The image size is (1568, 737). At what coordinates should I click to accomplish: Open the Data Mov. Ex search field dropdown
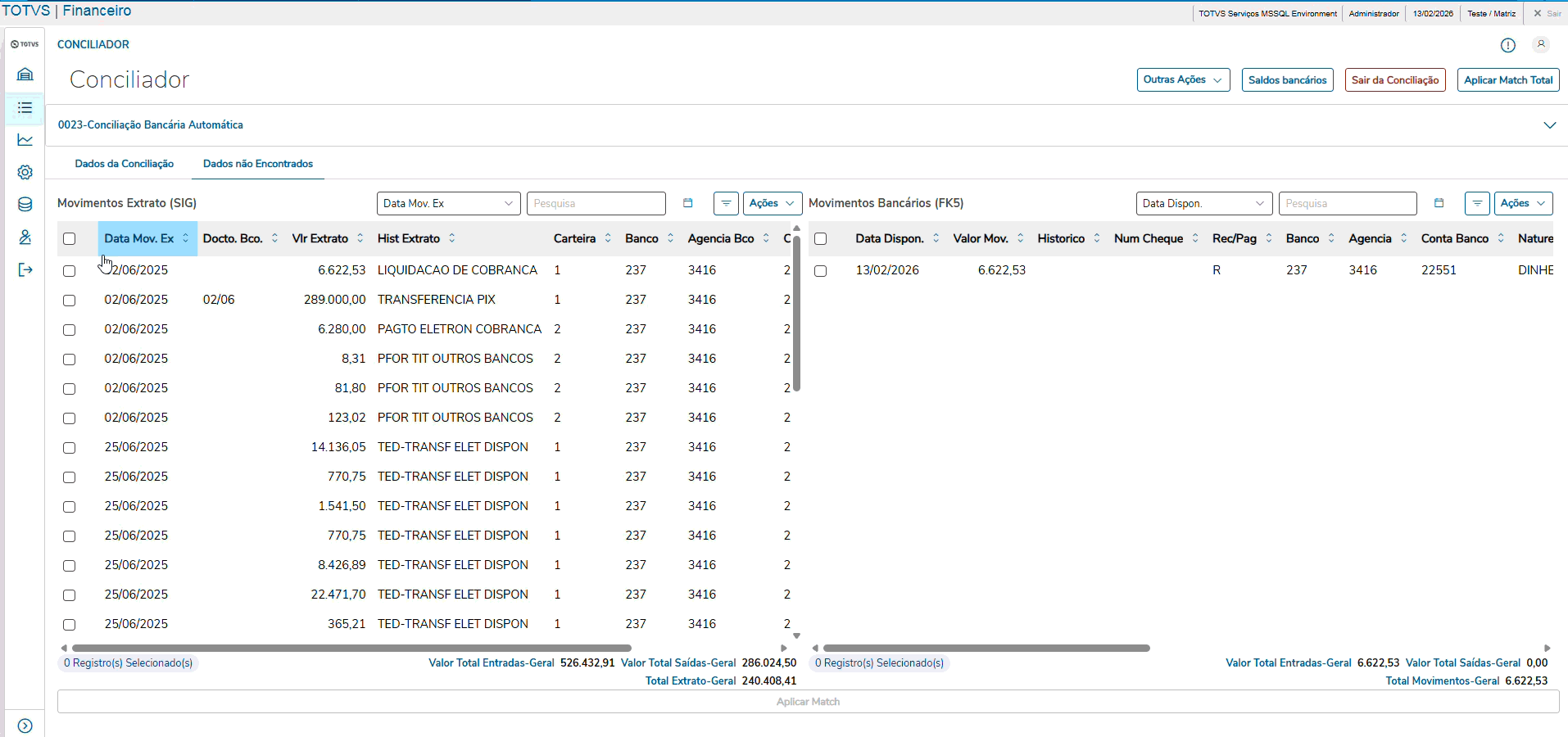448,203
